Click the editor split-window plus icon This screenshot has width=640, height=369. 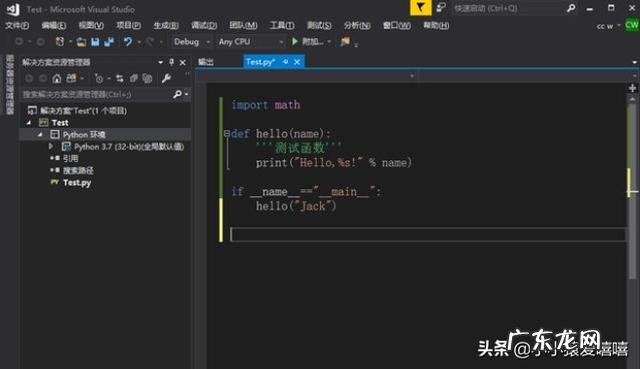pos(632,88)
